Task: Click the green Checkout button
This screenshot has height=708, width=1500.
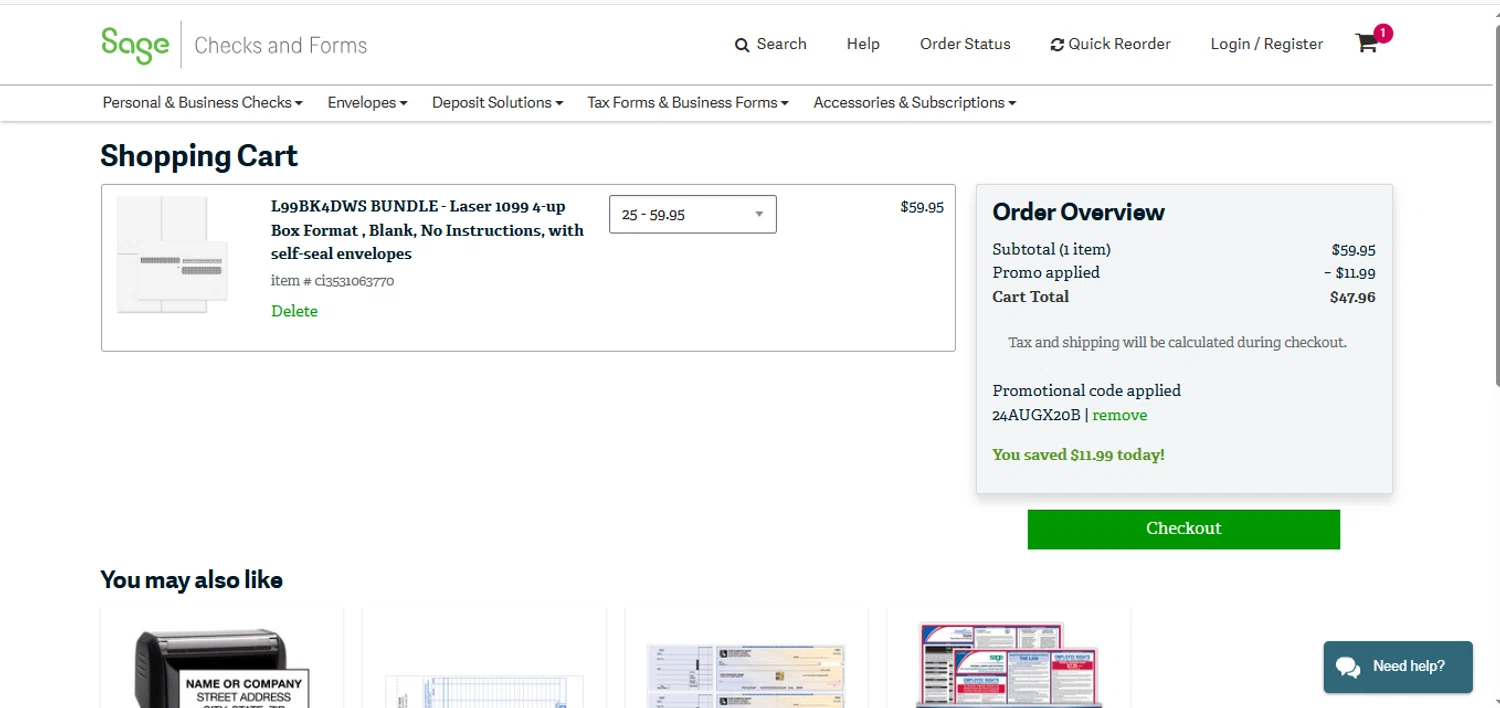Action: point(1184,529)
